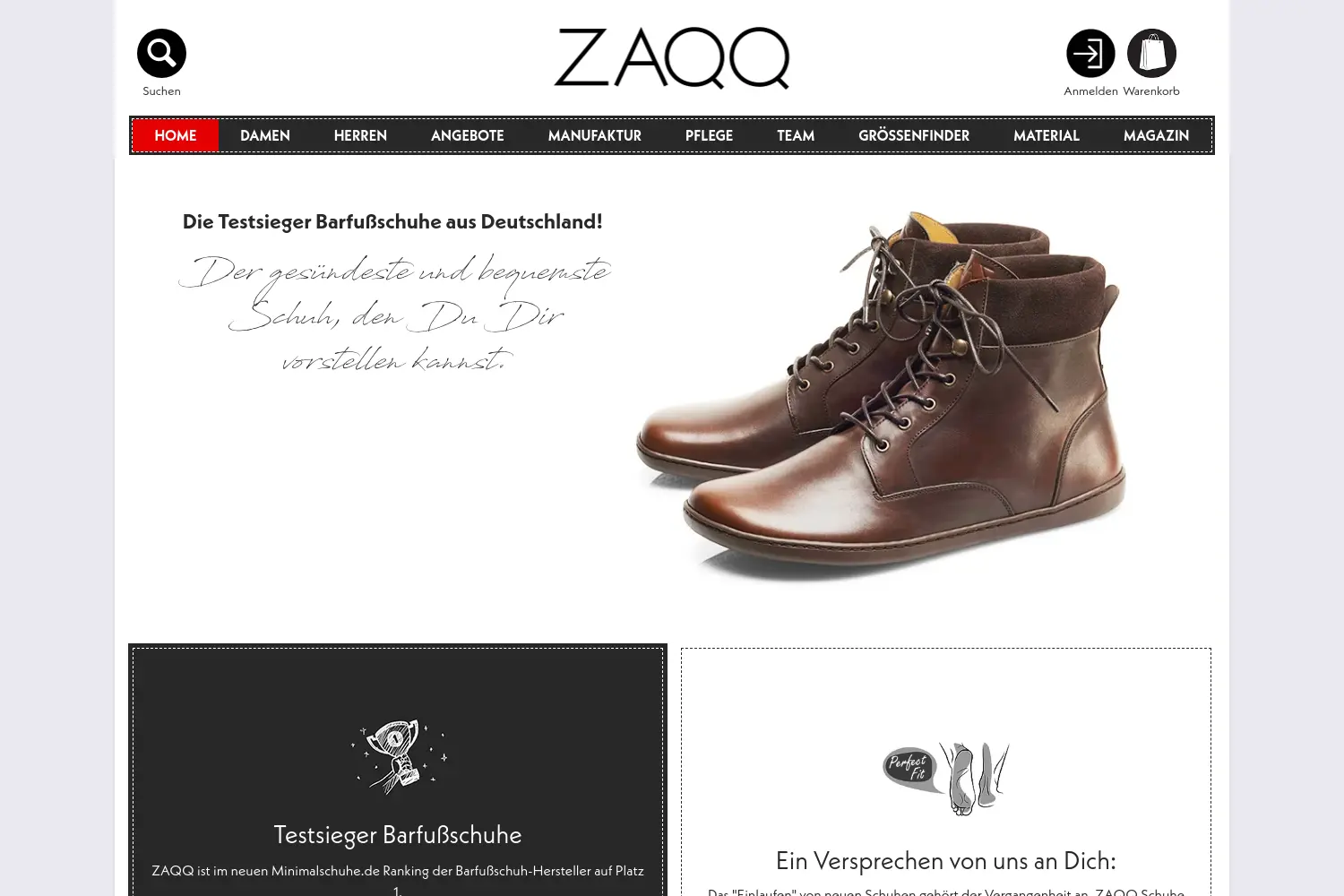Click the 'Ein Versprechen von uns' heading
The height and width of the screenshot is (896, 1344).
pyautogui.click(x=946, y=861)
